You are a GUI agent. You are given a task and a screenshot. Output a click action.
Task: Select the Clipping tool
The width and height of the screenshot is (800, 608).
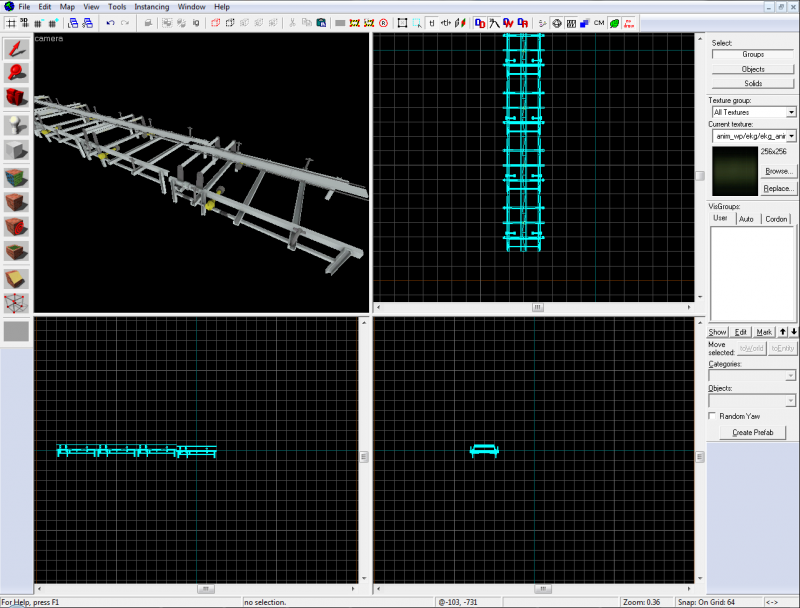point(15,278)
